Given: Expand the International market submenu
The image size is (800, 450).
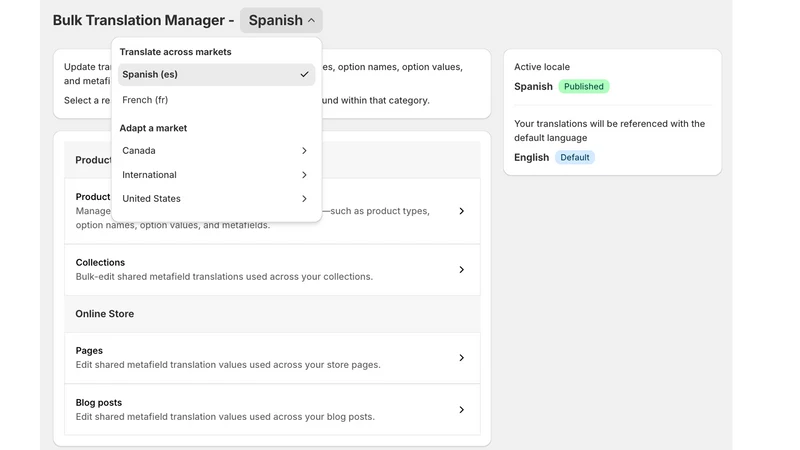Looking at the screenshot, I should 216,174.
